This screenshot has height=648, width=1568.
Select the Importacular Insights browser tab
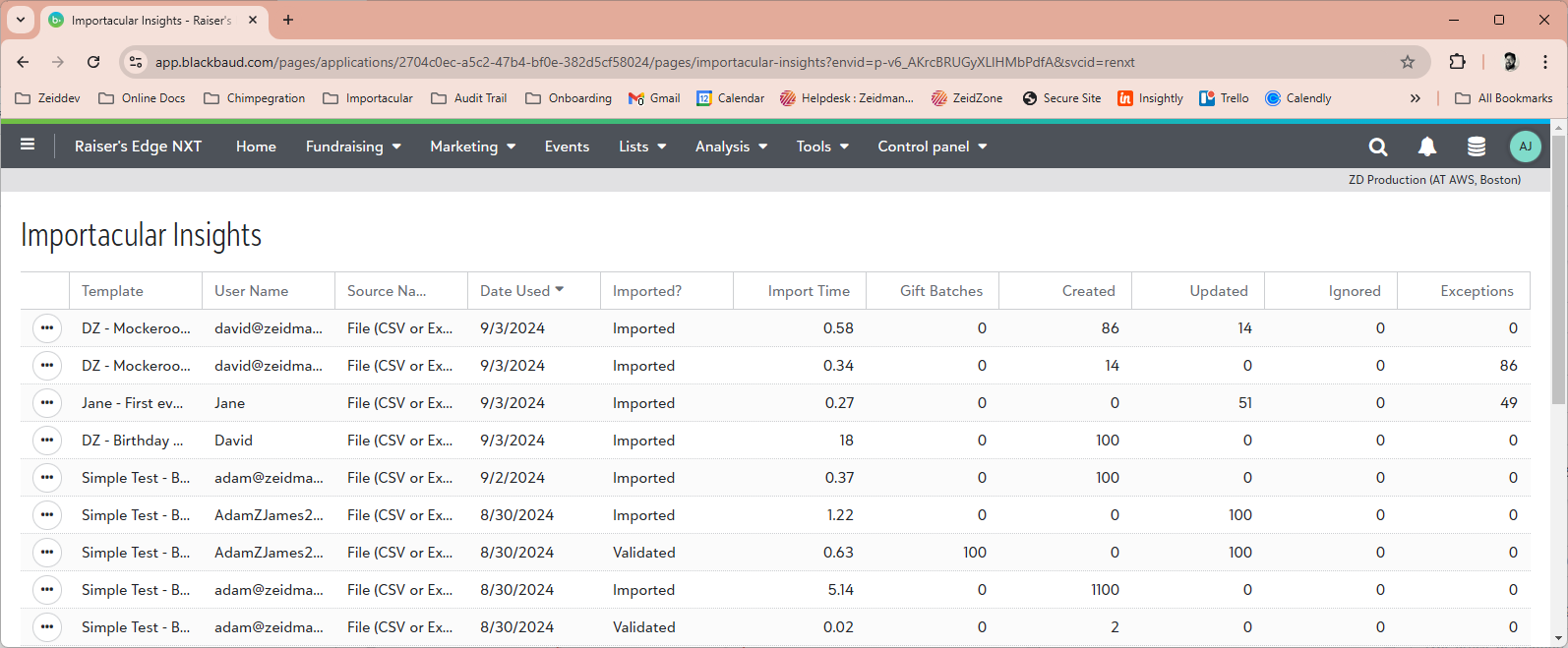click(152, 20)
